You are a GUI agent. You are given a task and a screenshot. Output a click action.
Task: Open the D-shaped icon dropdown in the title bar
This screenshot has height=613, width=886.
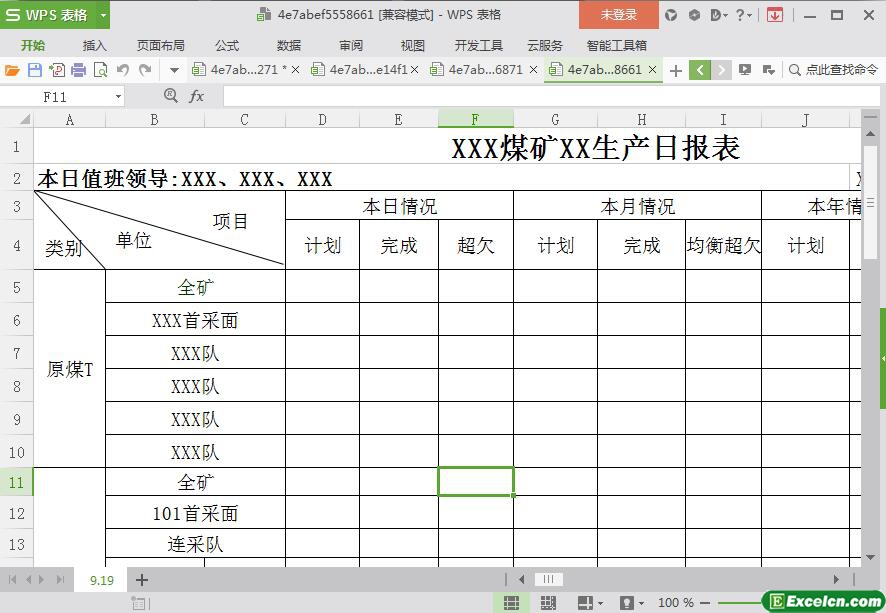pyautogui.click(x=719, y=15)
